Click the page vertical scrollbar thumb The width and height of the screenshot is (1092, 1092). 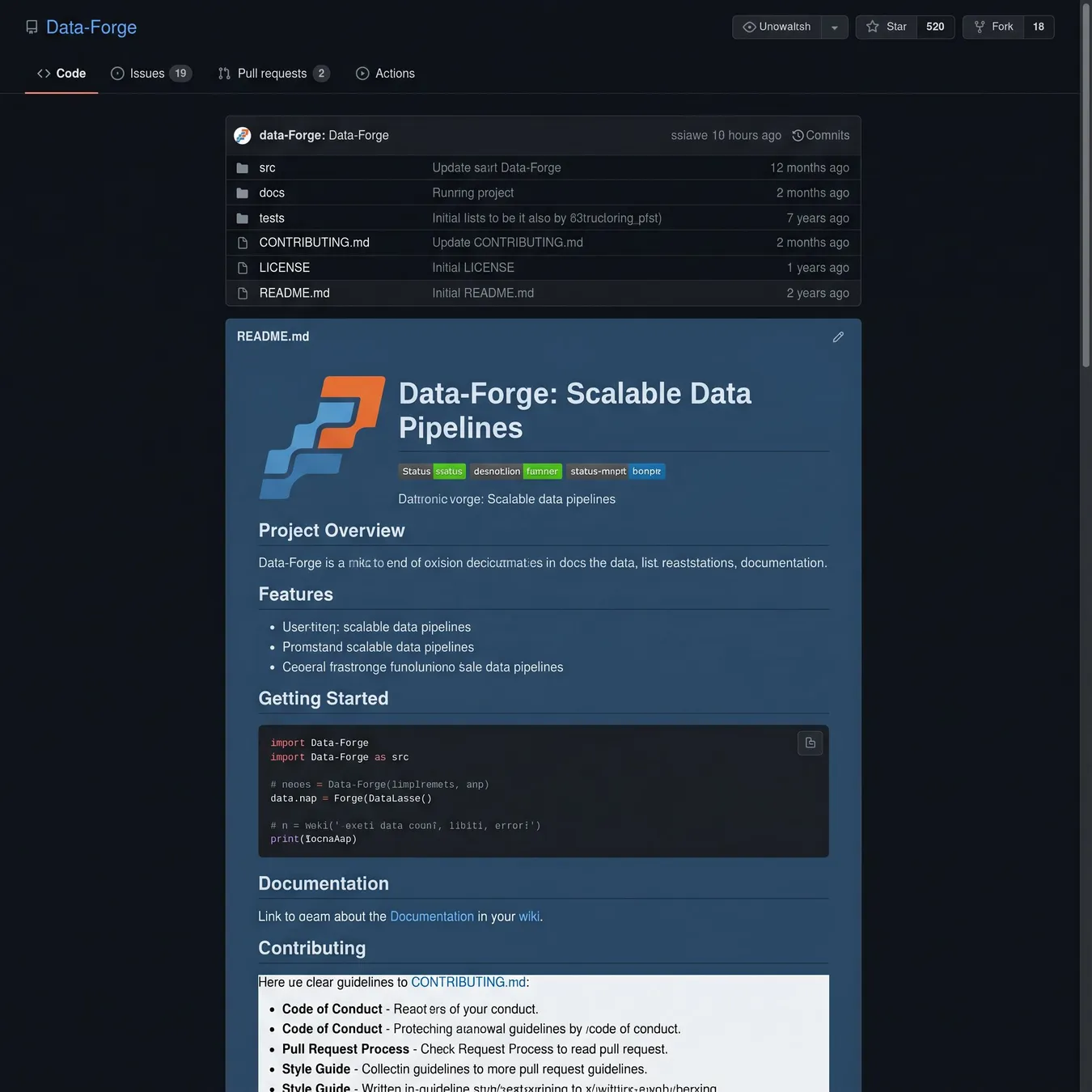(x=1086, y=184)
